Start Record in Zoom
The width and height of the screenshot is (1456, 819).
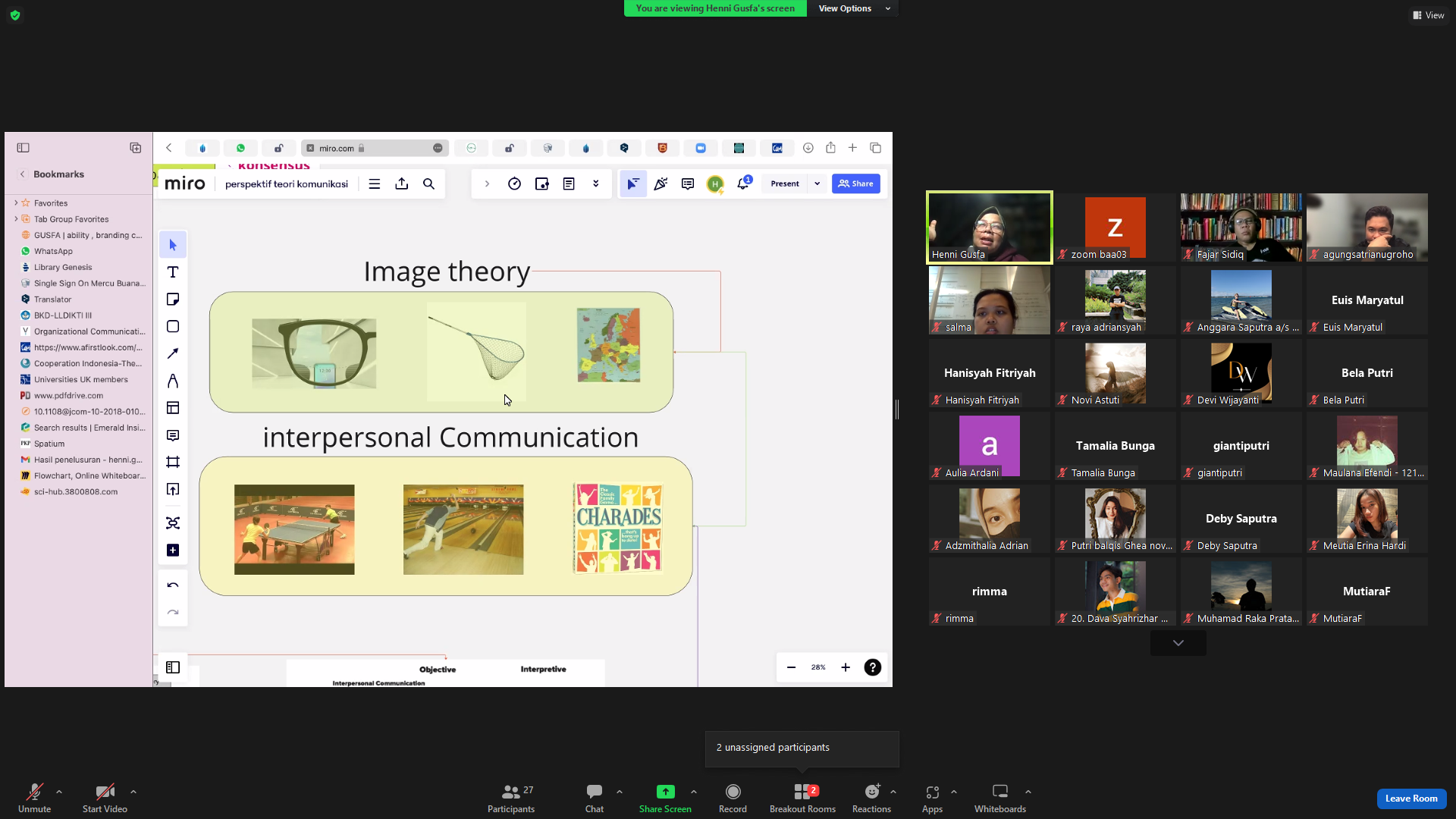tap(733, 798)
